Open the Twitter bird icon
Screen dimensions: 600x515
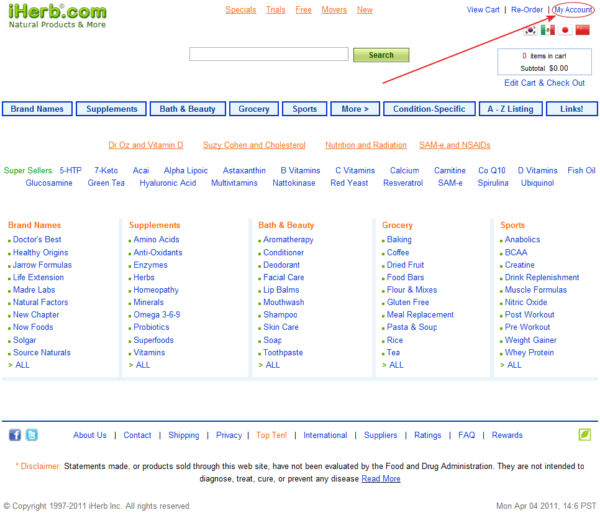[x=32, y=435]
